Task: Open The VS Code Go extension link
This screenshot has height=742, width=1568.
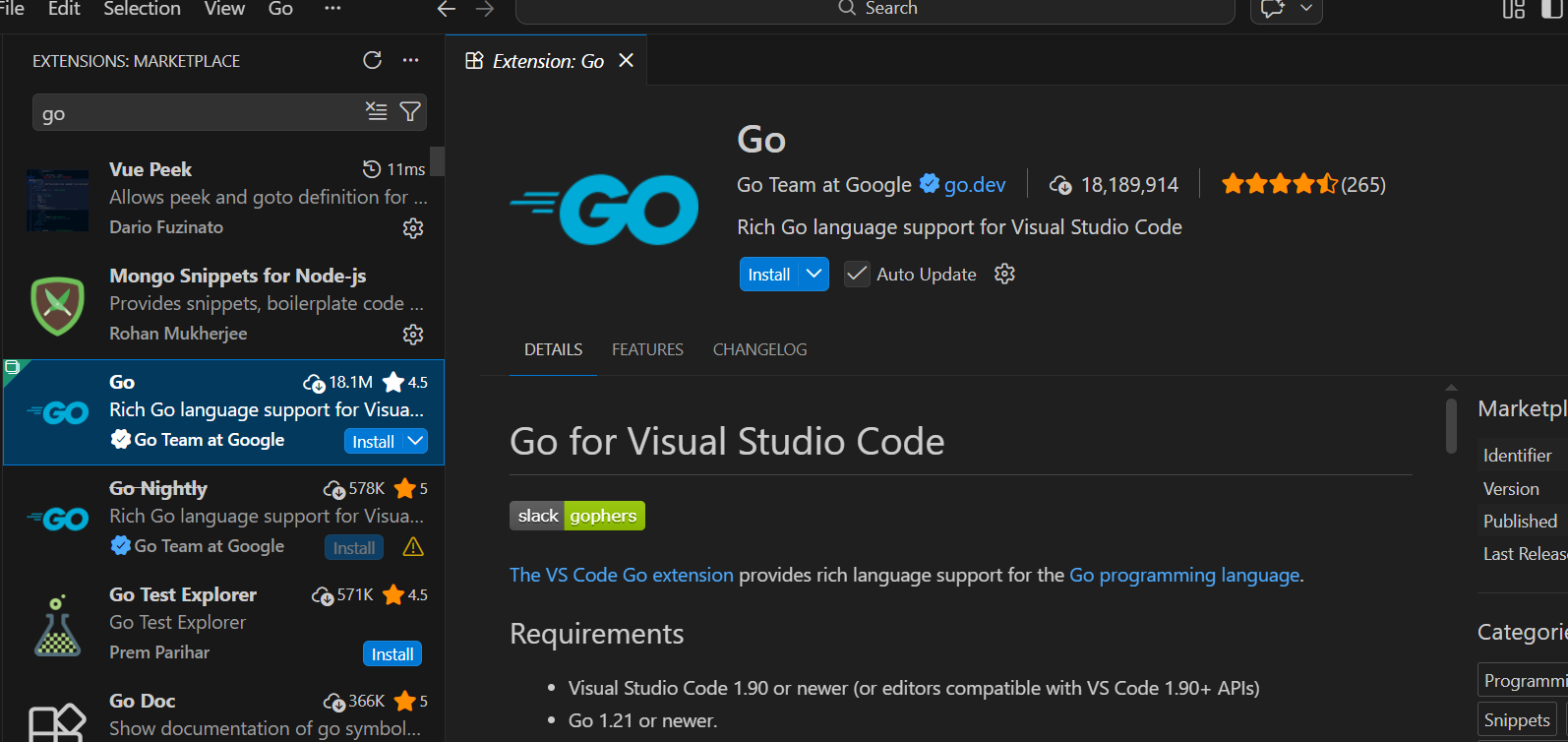Action: pos(622,575)
